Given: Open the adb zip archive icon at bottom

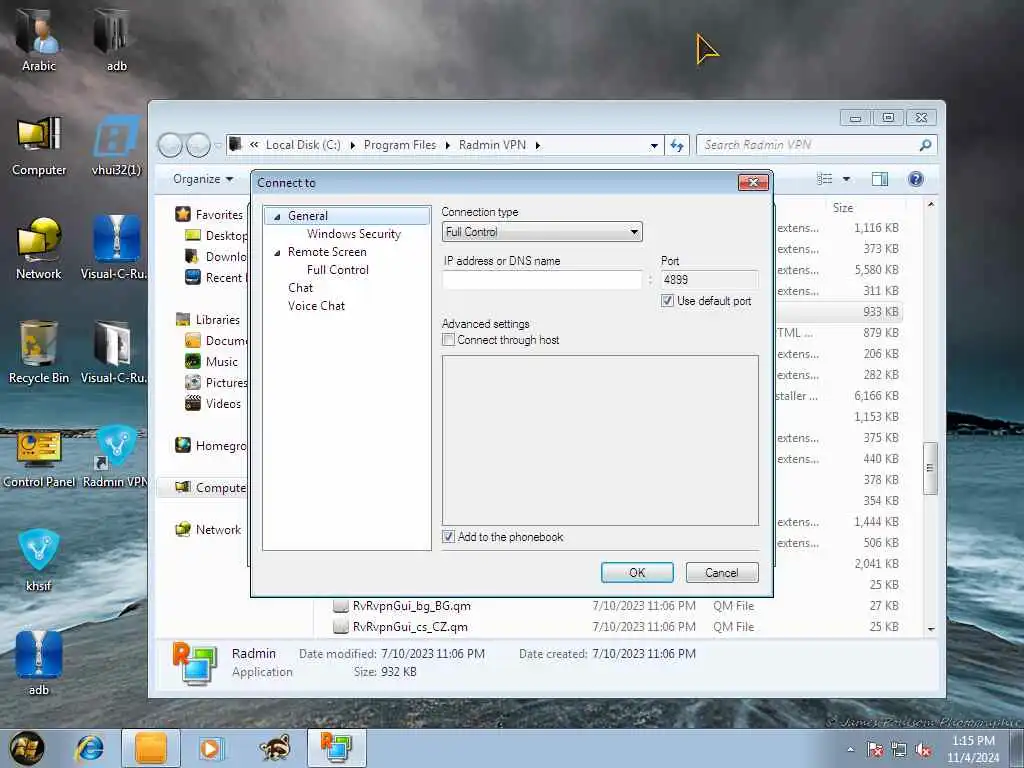Looking at the screenshot, I should pos(39,662).
